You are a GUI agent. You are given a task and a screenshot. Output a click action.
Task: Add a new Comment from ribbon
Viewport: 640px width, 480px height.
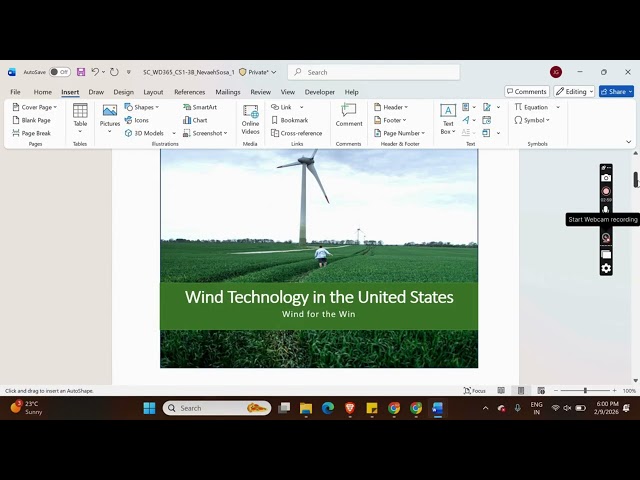(349, 115)
